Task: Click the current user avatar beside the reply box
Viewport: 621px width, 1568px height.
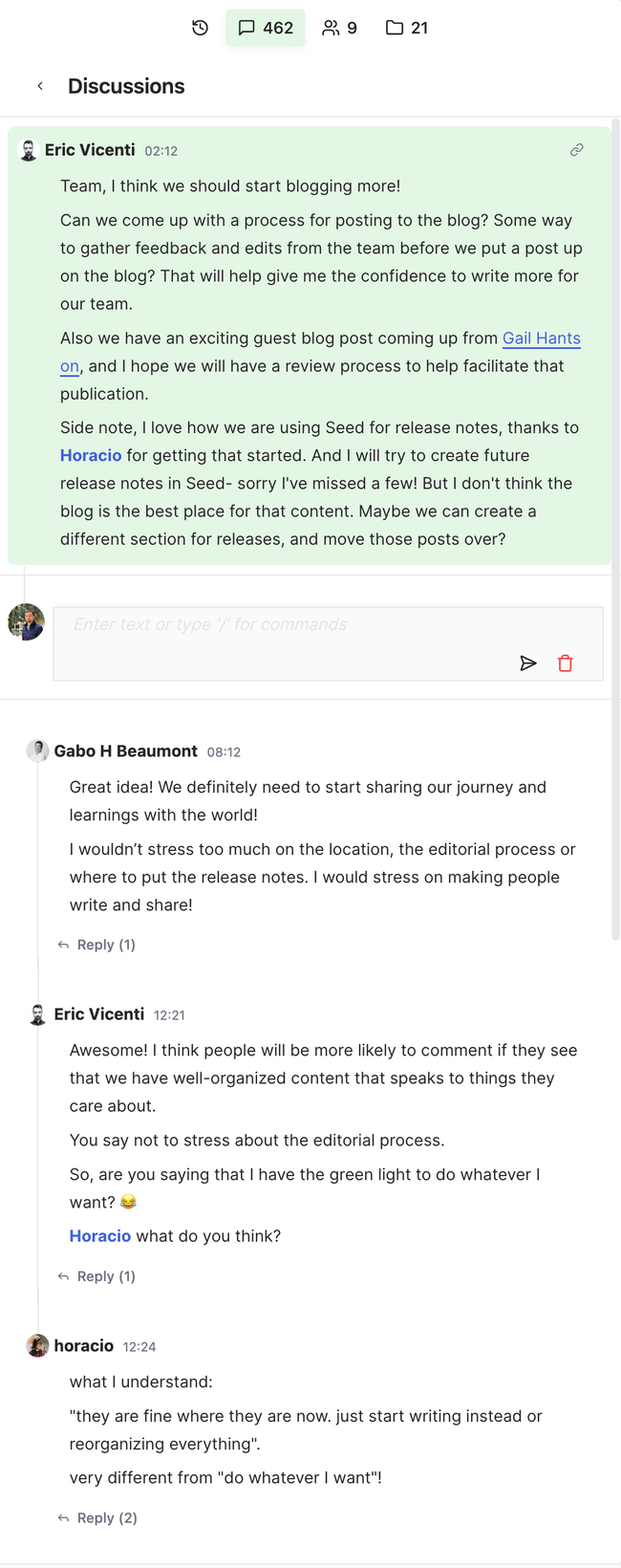Action: click(27, 622)
